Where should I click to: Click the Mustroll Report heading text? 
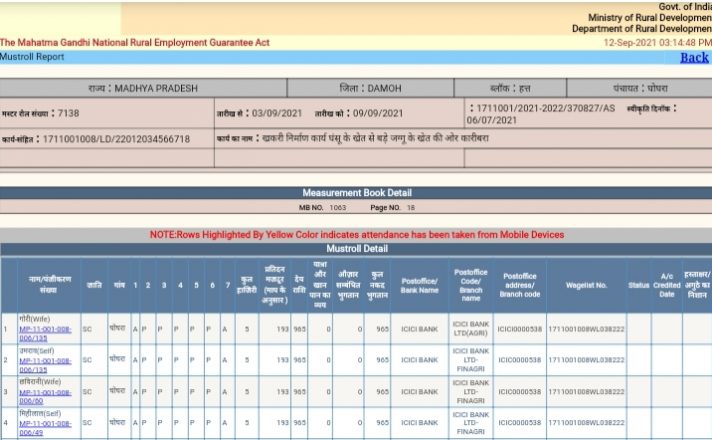32,57
